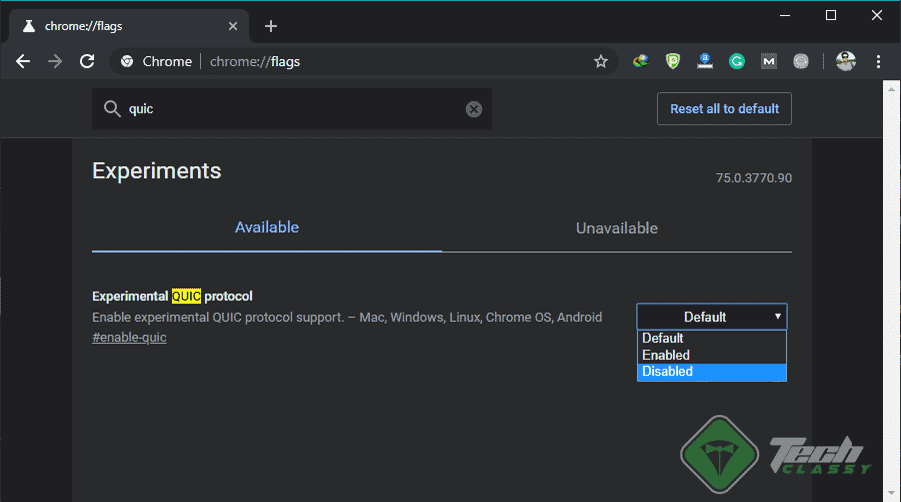
Task: Reload the chrome://flags page
Action: pyautogui.click(x=87, y=61)
